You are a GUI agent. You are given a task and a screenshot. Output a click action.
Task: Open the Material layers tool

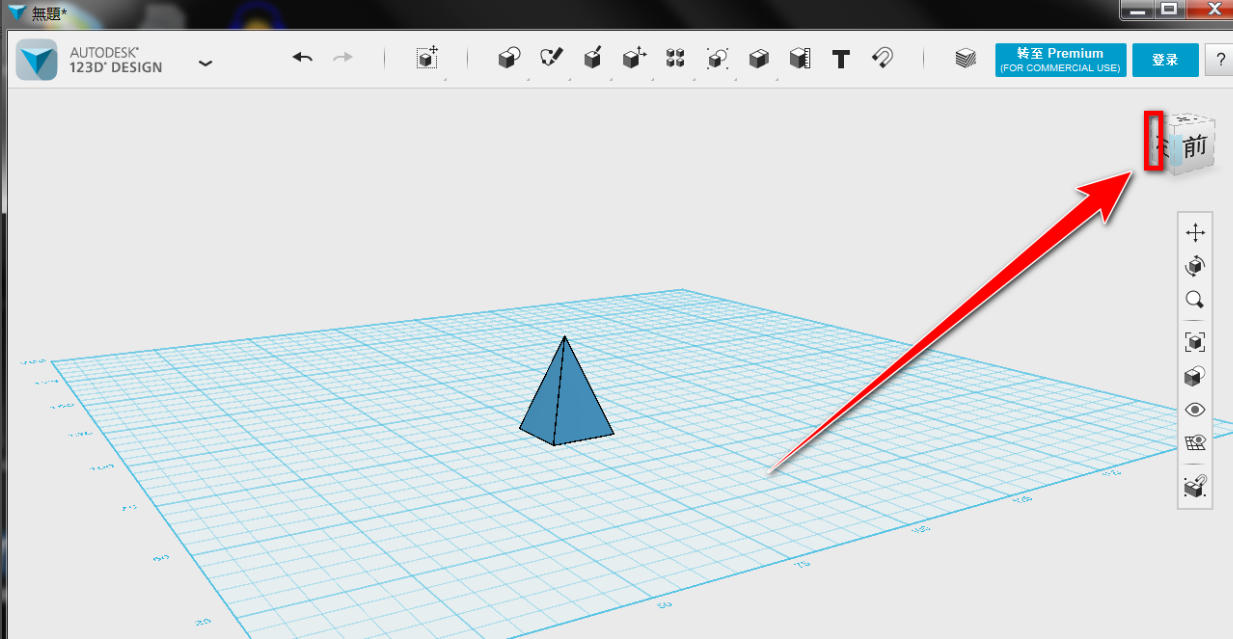(x=965, y=59)
